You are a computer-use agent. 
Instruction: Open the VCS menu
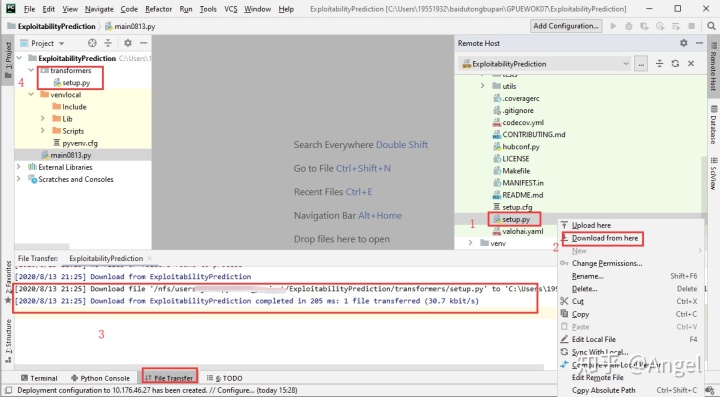231,9
